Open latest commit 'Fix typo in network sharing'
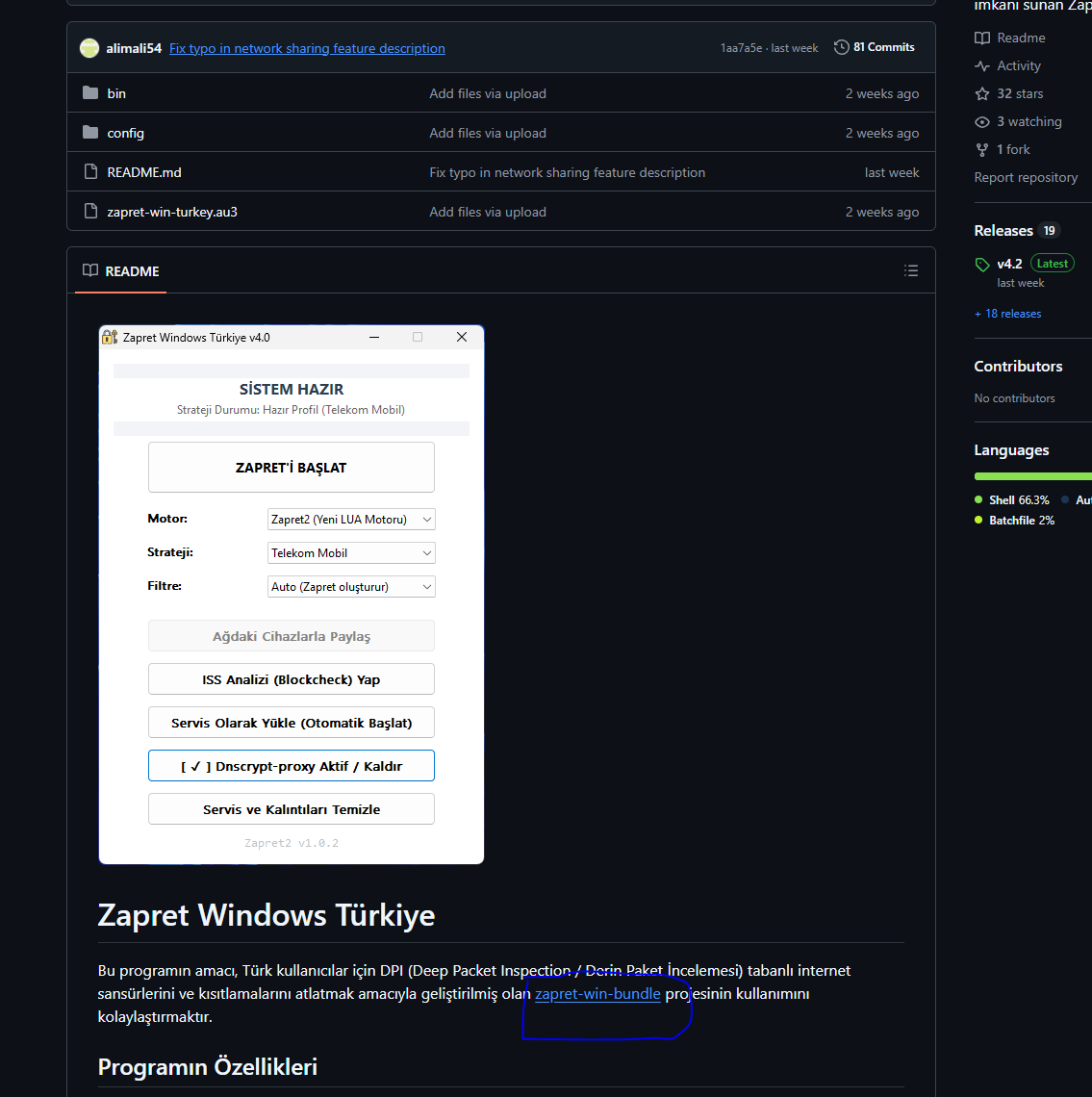The width and height of the screenshot is (1092, 1097). 307,48
